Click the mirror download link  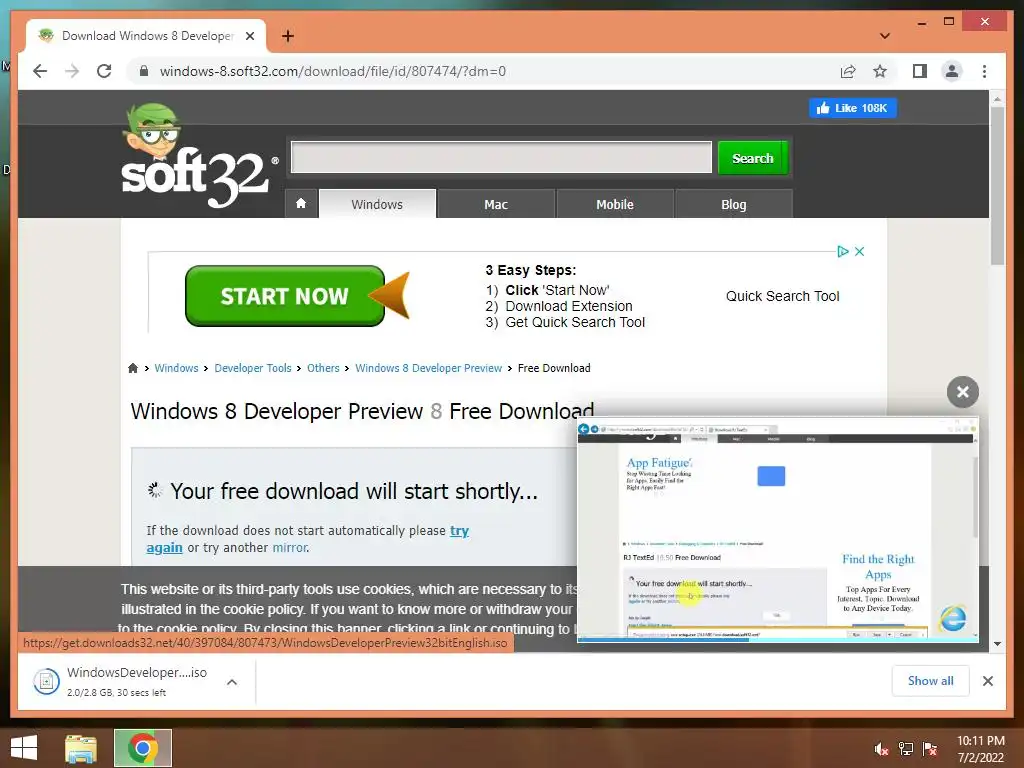290,547
